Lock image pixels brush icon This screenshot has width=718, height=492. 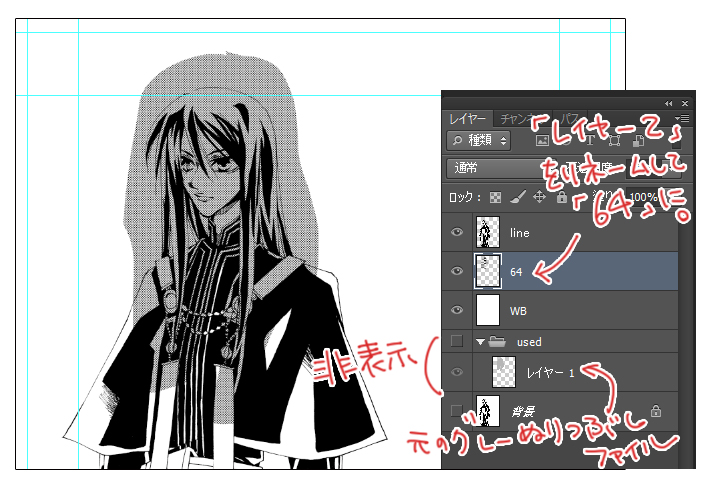tap(517, 197)
